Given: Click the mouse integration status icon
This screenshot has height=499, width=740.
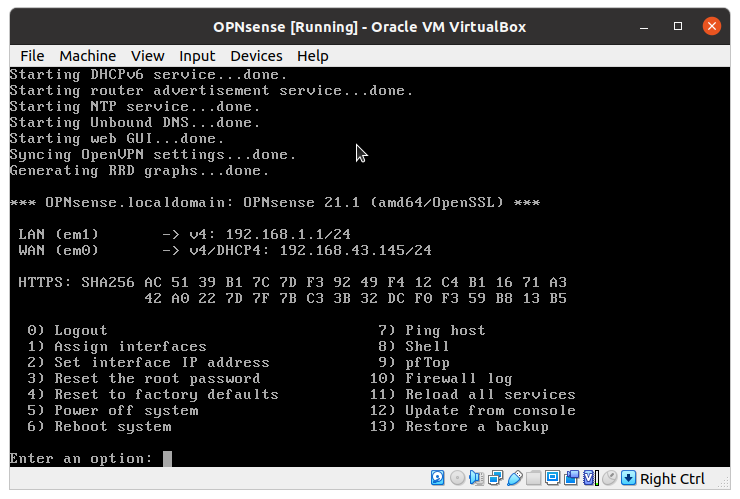Looking at the screenshot, I should 609,478.
